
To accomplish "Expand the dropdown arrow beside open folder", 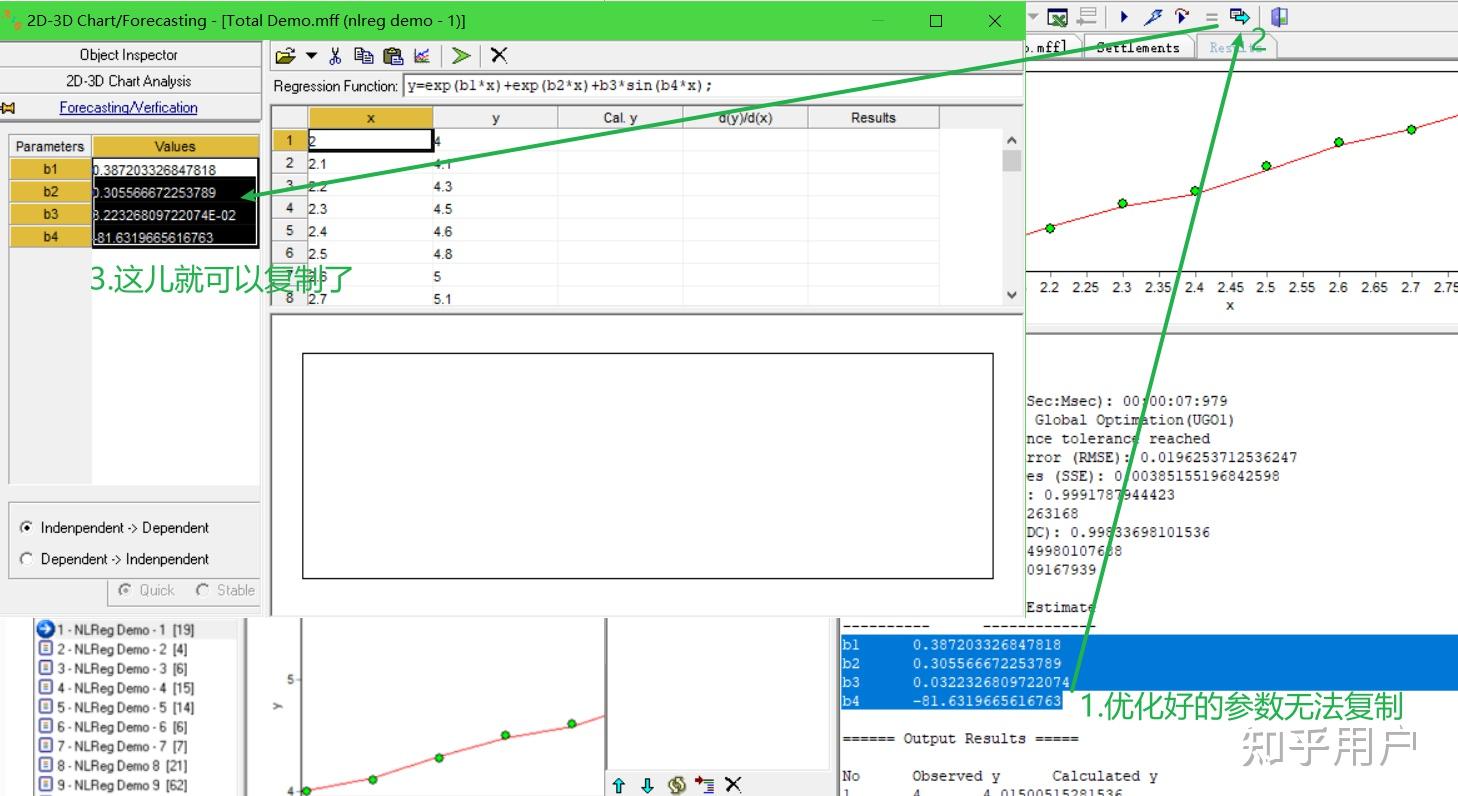I will pos(311,56).
